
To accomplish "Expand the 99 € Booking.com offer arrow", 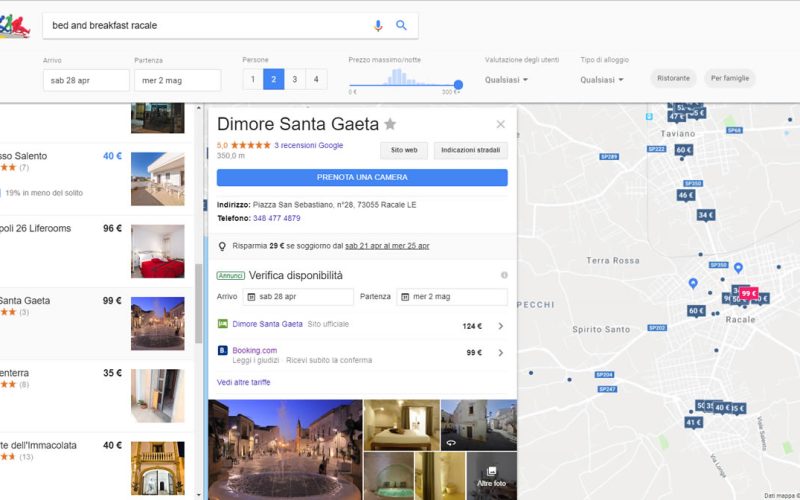I will point(501,353).
